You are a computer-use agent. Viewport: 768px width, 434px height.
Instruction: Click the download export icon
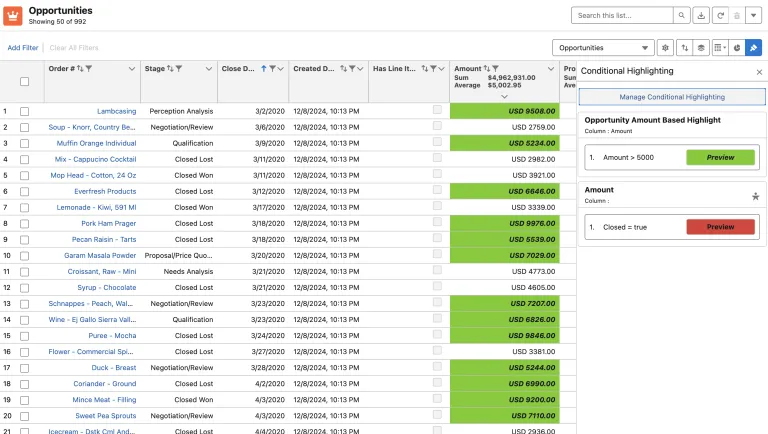tap(701, 16)
